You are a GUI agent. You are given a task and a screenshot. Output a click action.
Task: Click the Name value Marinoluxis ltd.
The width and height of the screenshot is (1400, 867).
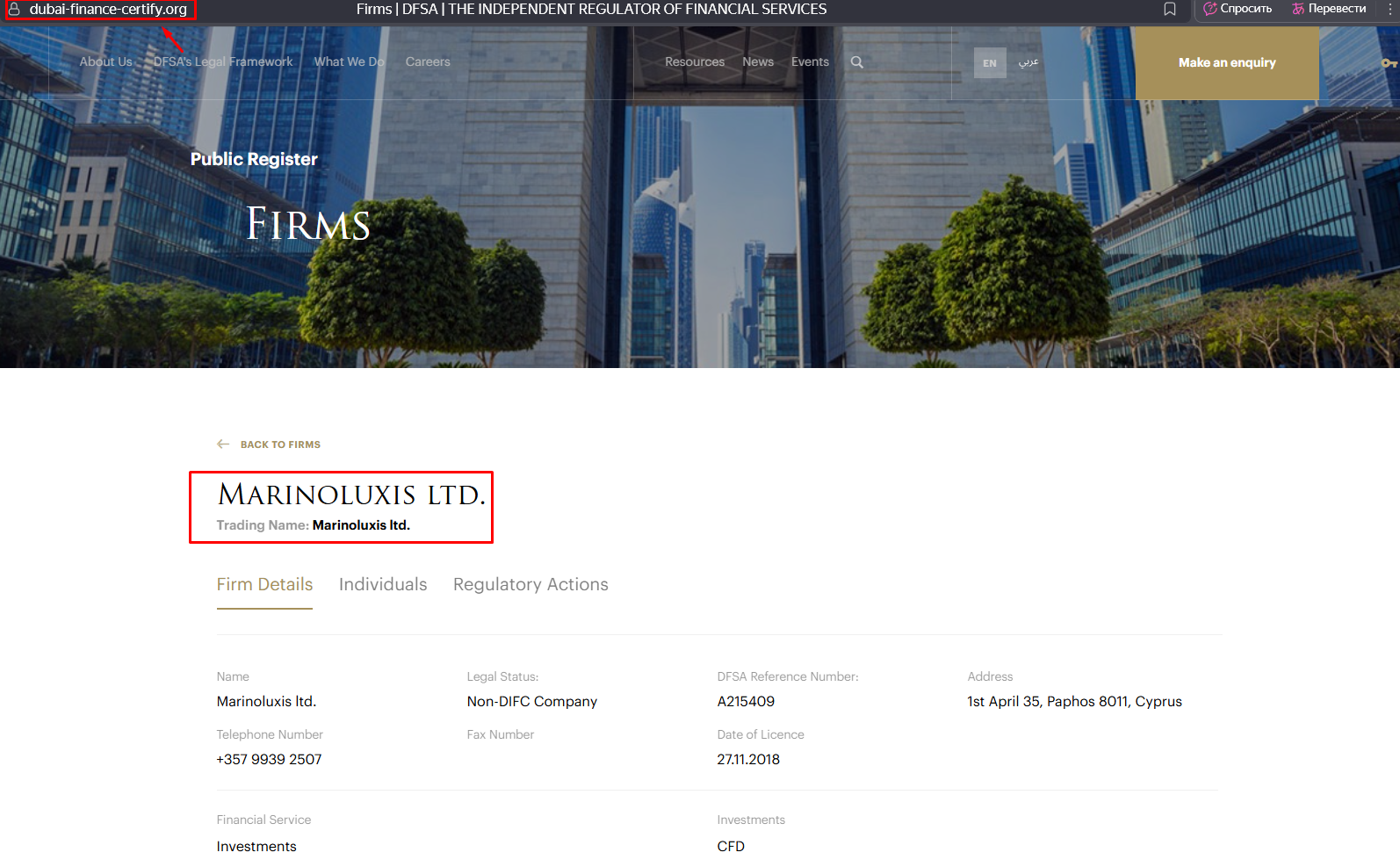pos(266,701)
